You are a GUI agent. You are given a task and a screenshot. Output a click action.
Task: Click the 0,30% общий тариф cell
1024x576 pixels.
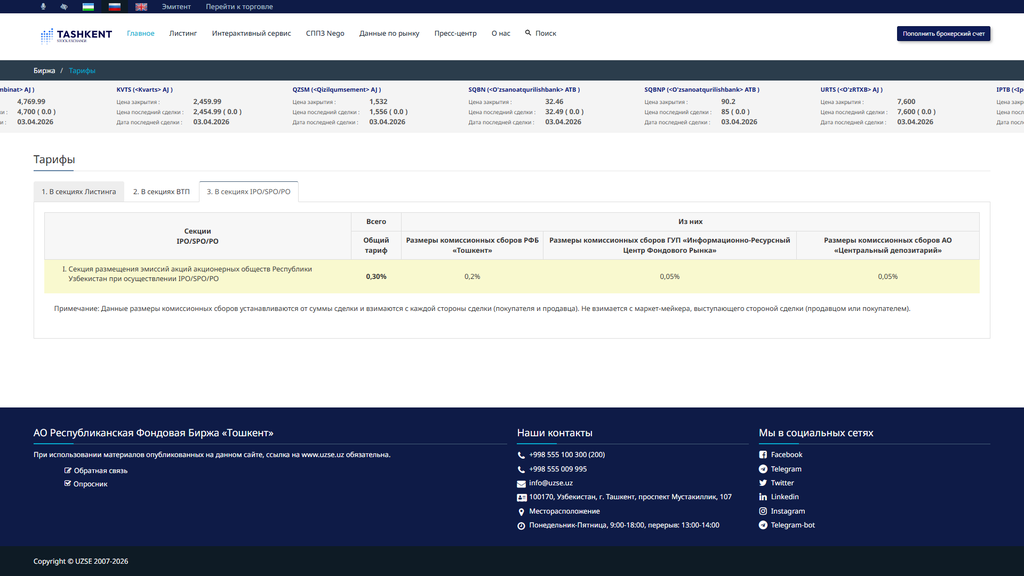coord(376,276)
